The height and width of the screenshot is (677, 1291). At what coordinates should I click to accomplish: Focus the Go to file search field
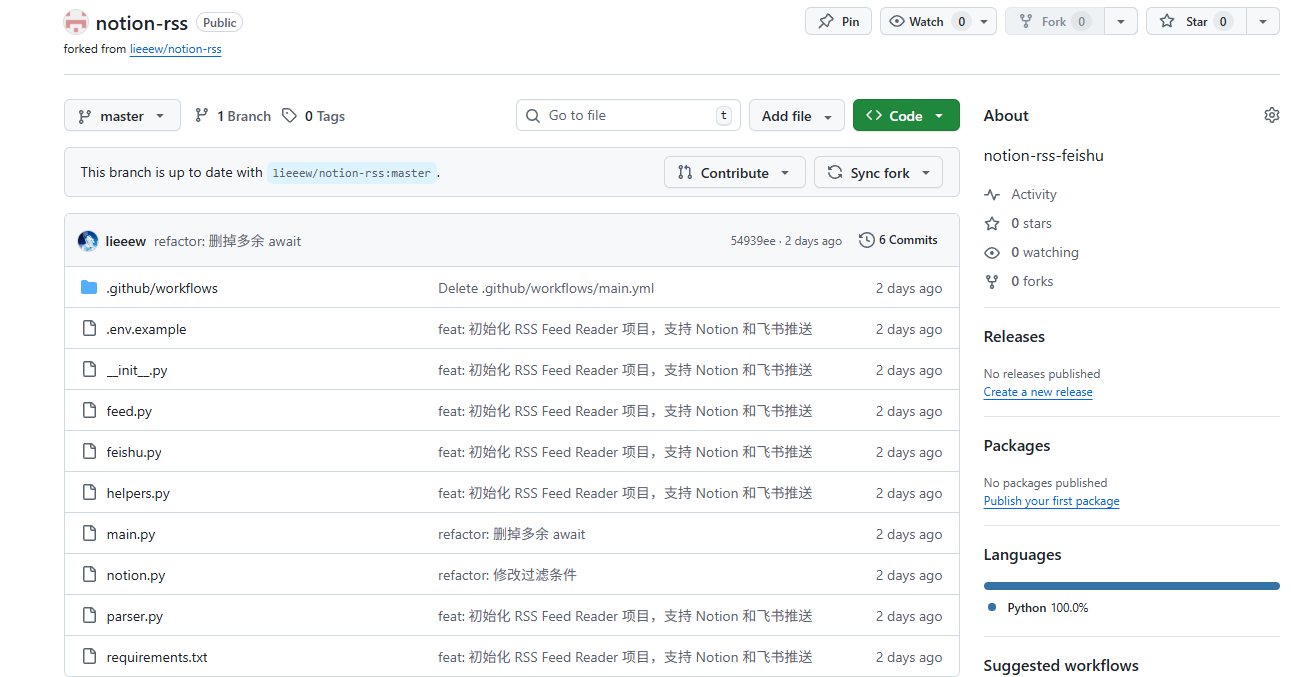click(x=628, y=115)
